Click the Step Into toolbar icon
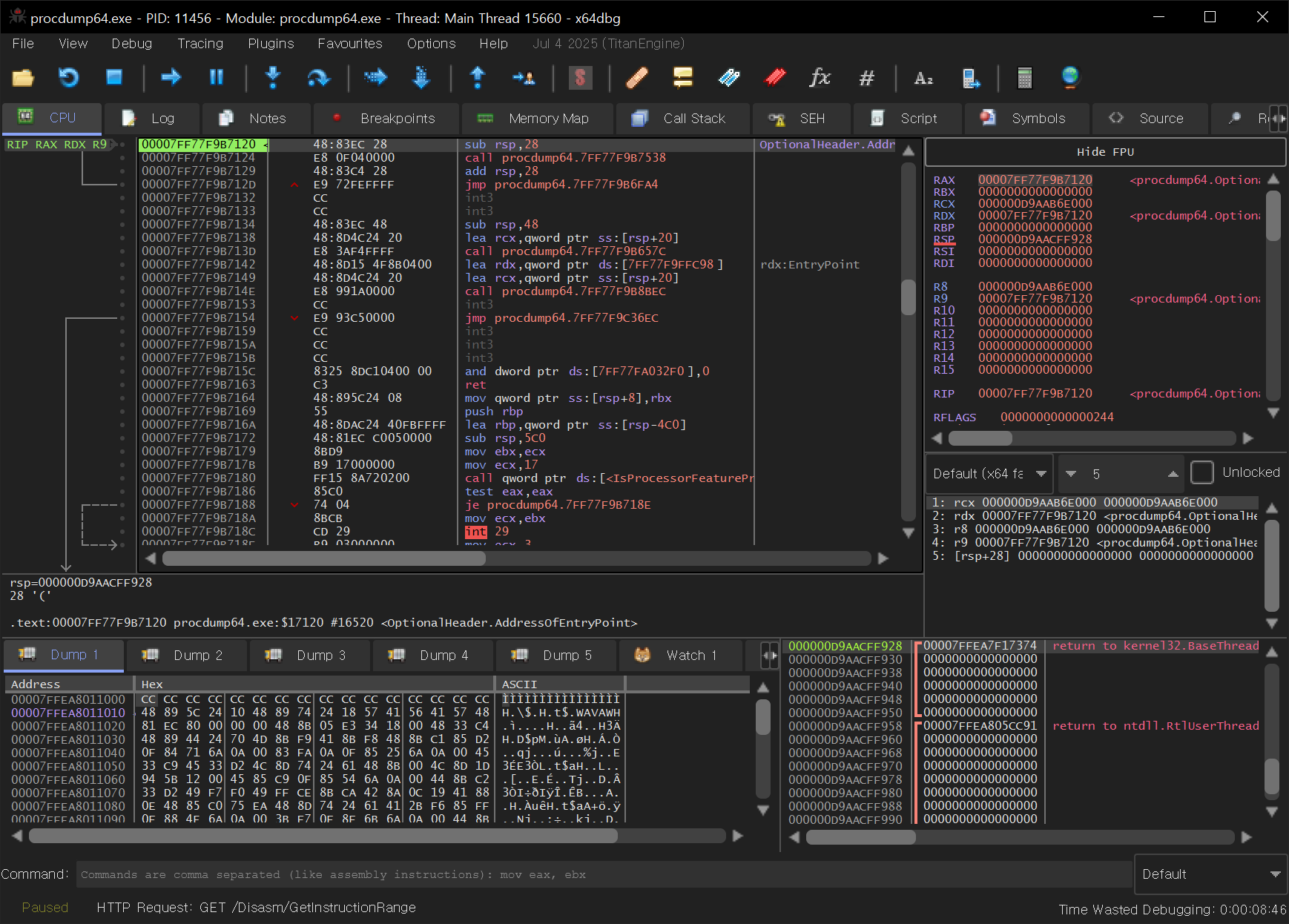1289x924 pixels. (273, 77)
